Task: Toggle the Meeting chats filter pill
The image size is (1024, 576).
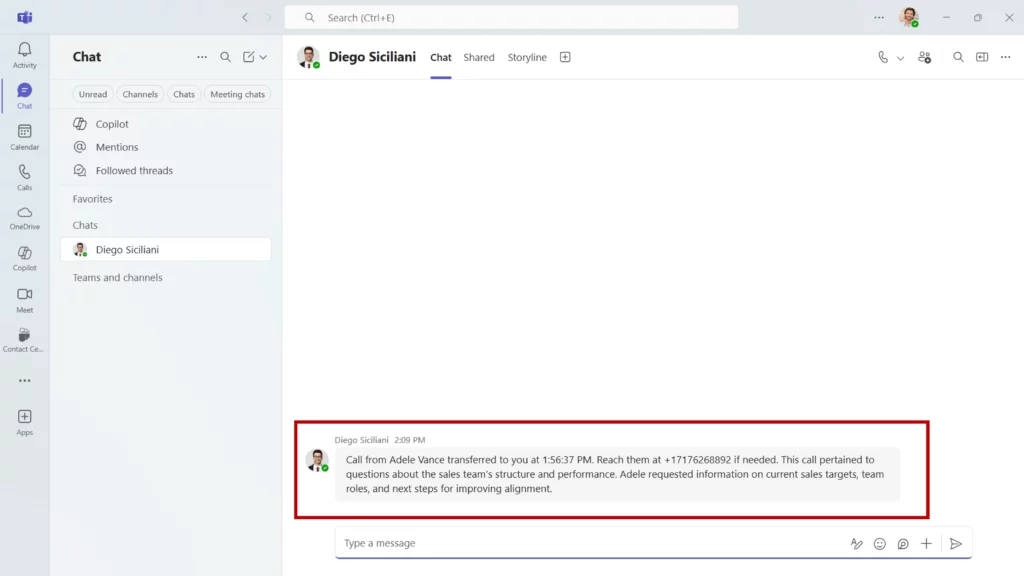Action: (238, 94)
